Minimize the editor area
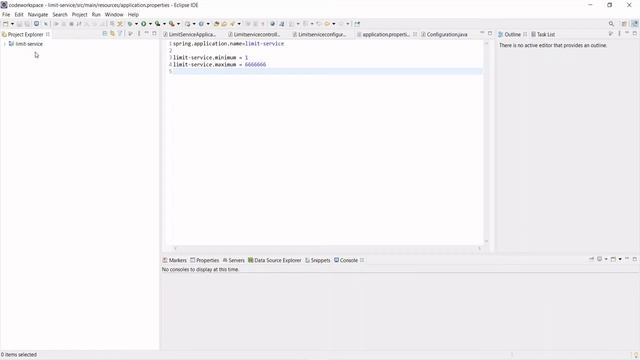Screen dimensions: 640x360 [482, 33]
